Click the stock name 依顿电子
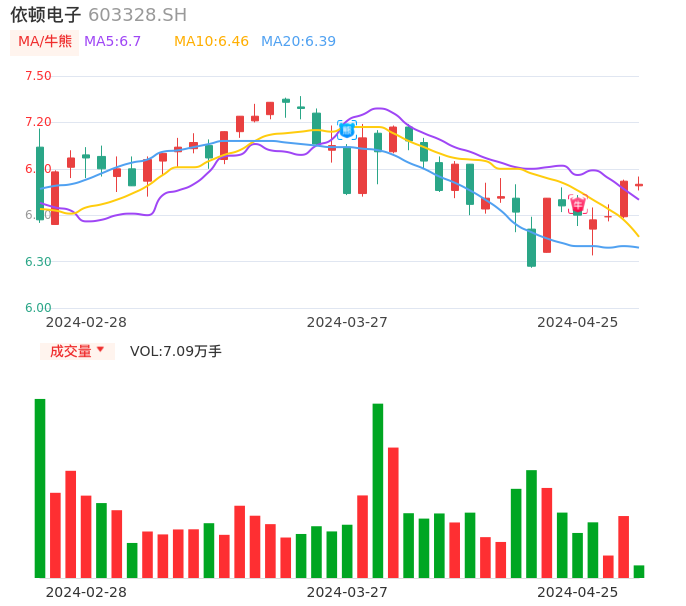 (46, 15)
